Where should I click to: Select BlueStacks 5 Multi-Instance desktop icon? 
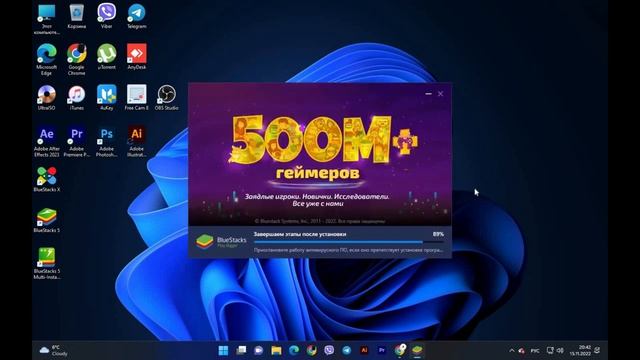[x=47, y=264]
